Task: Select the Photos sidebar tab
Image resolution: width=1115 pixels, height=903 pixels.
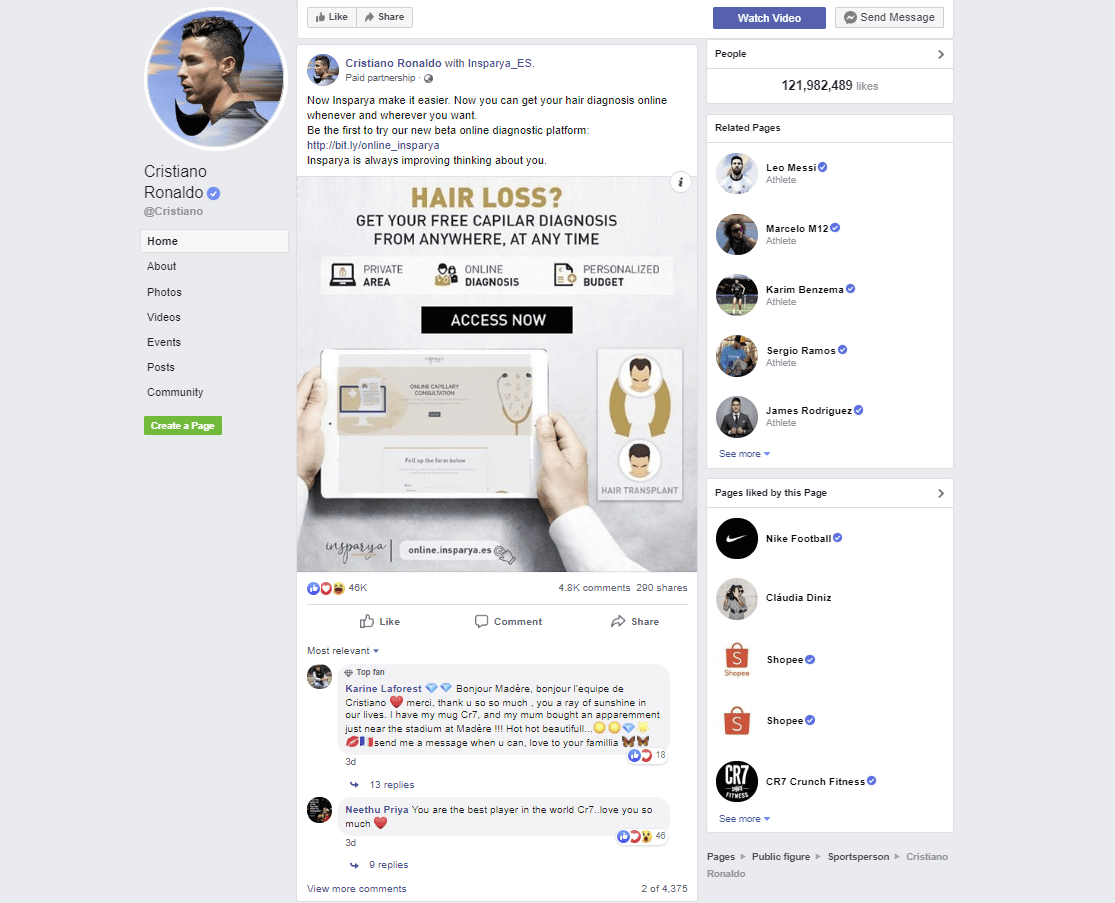Action: pyautogui.click(x=164, y=292)
